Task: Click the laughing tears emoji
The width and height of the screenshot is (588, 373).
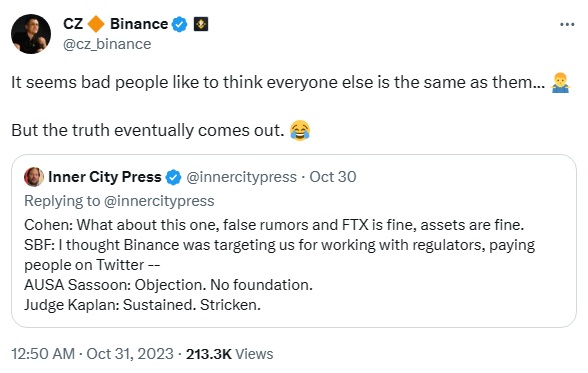Action: 300,130
